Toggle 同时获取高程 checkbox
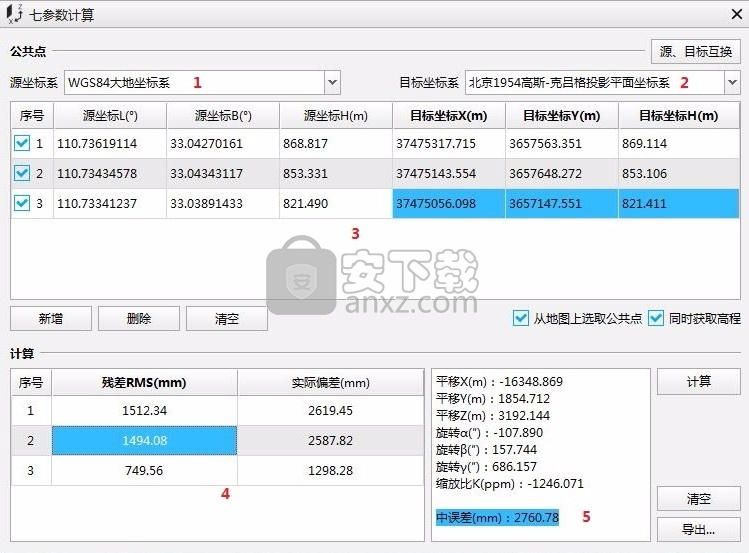 tap(656, 318)
